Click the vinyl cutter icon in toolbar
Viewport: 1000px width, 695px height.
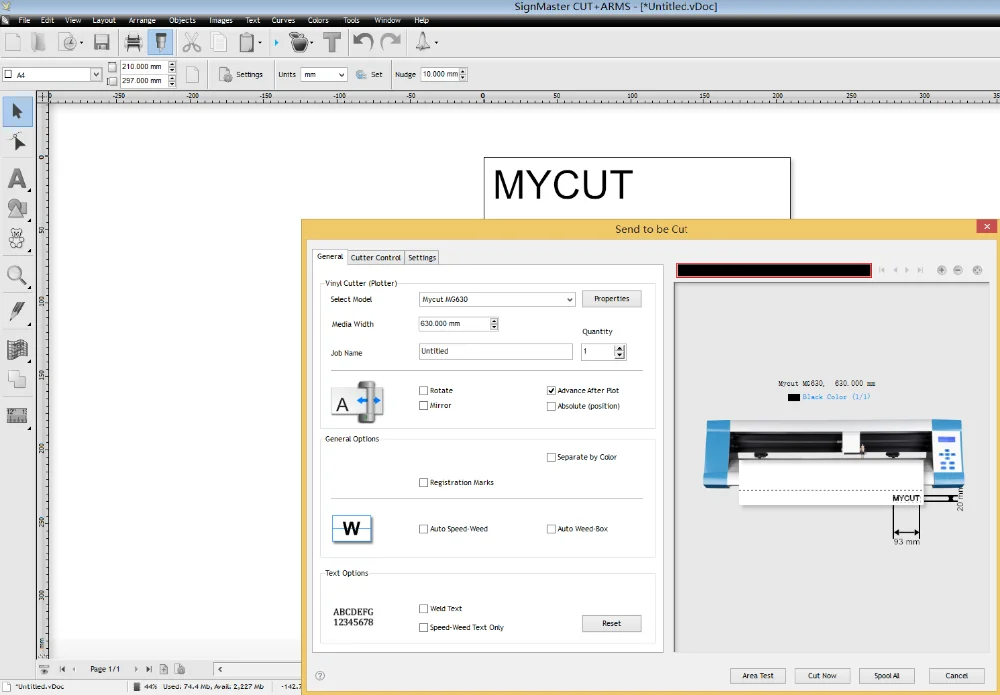point(160,42)
